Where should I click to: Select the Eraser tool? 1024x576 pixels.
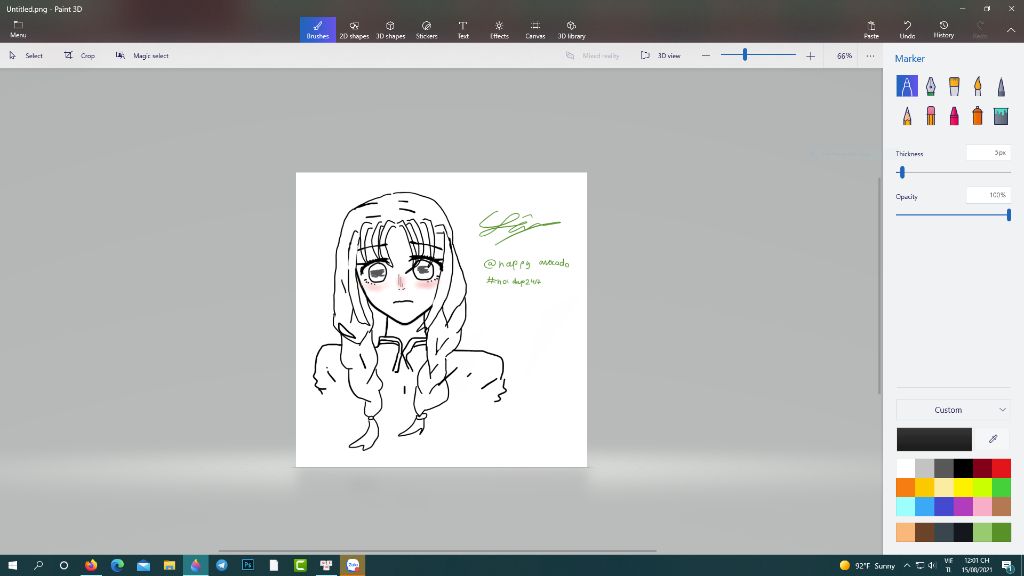tap(930, 116)
